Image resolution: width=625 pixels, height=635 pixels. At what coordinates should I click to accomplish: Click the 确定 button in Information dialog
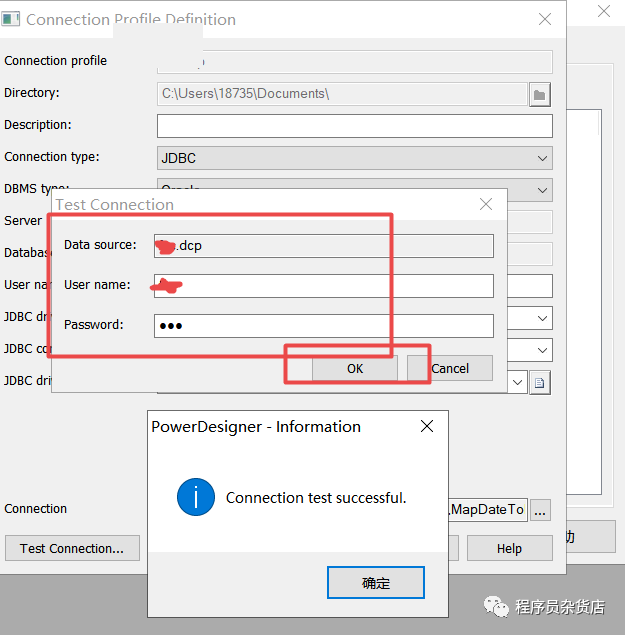[x=376, y=583]
